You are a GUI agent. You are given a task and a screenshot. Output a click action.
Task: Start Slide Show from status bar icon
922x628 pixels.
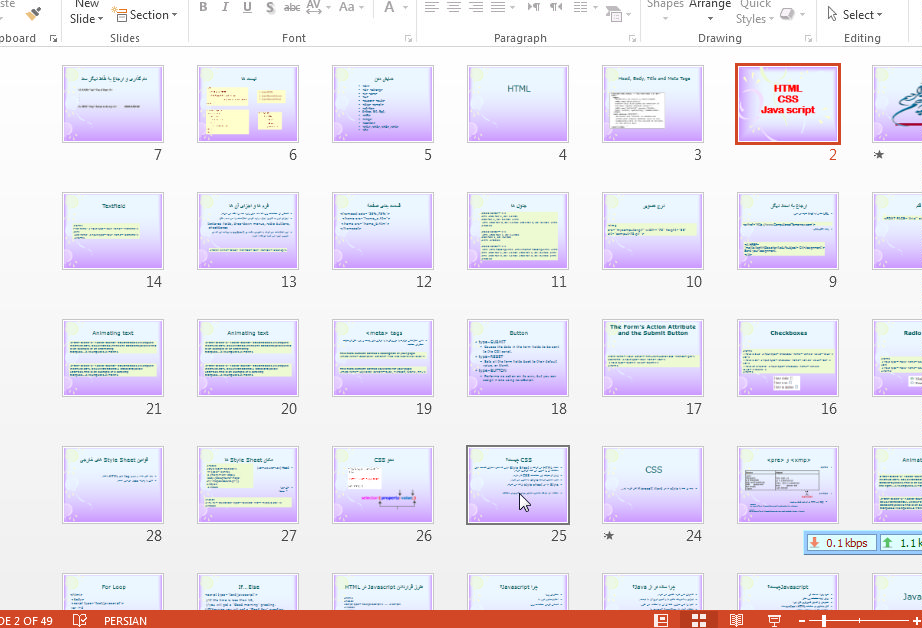coord(773,620)
